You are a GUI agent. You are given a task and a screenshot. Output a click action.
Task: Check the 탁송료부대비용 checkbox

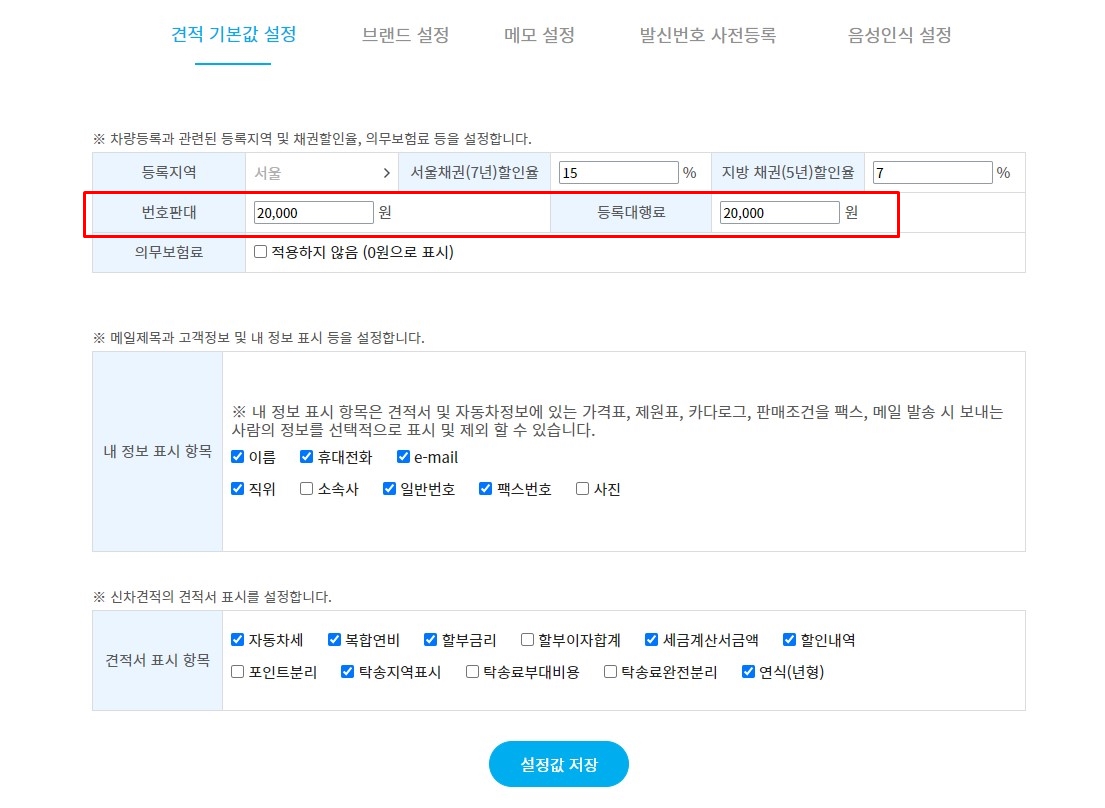(472, 671)
